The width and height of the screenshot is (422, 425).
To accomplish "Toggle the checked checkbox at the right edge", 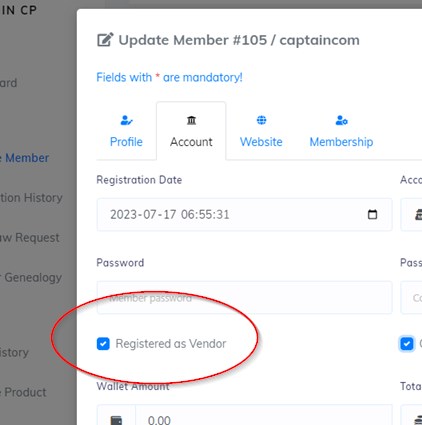I will click(407, 344).
